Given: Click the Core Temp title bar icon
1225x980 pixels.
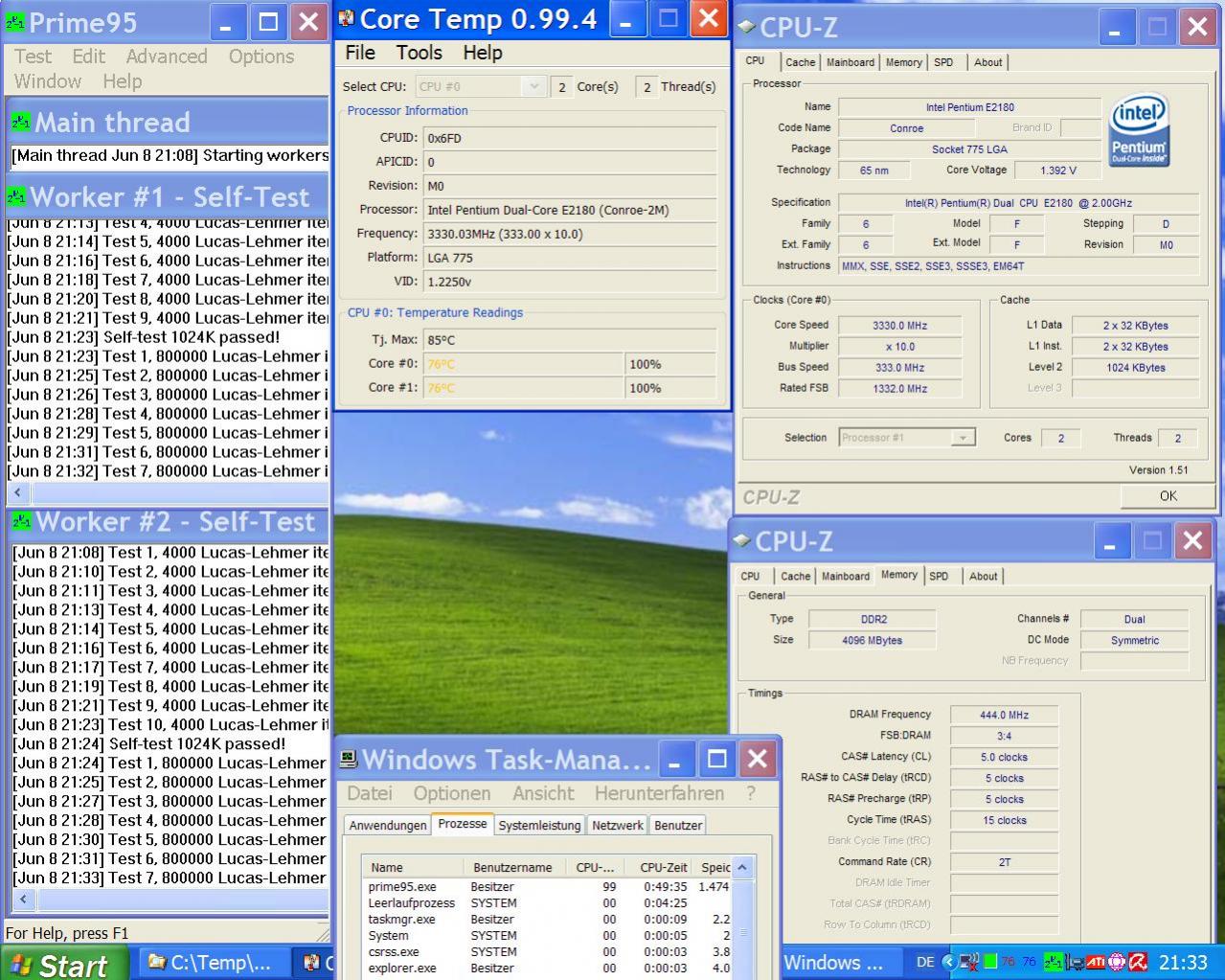Looking at the screenshot, I should (x=347, y=18).
